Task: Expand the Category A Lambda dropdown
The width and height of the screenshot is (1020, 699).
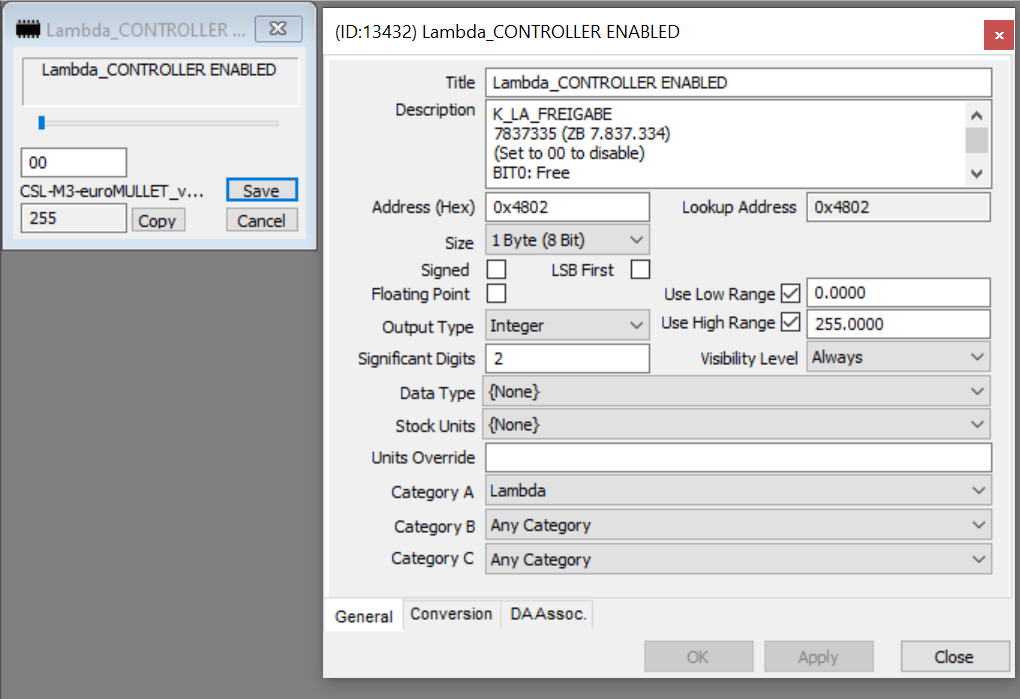Action: pyautogui.click(x=738, y=491)
